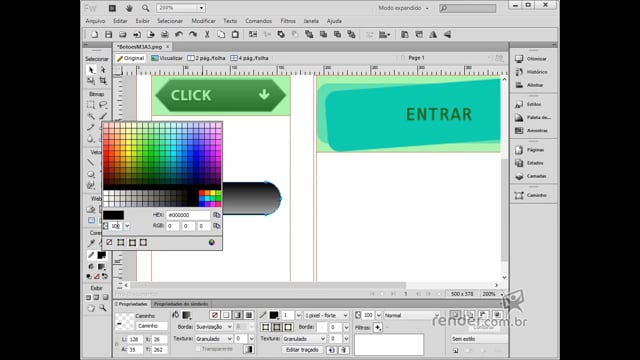
Task: Open the Histórico panel
Action: pyautogui.click(x=531, y=72)
